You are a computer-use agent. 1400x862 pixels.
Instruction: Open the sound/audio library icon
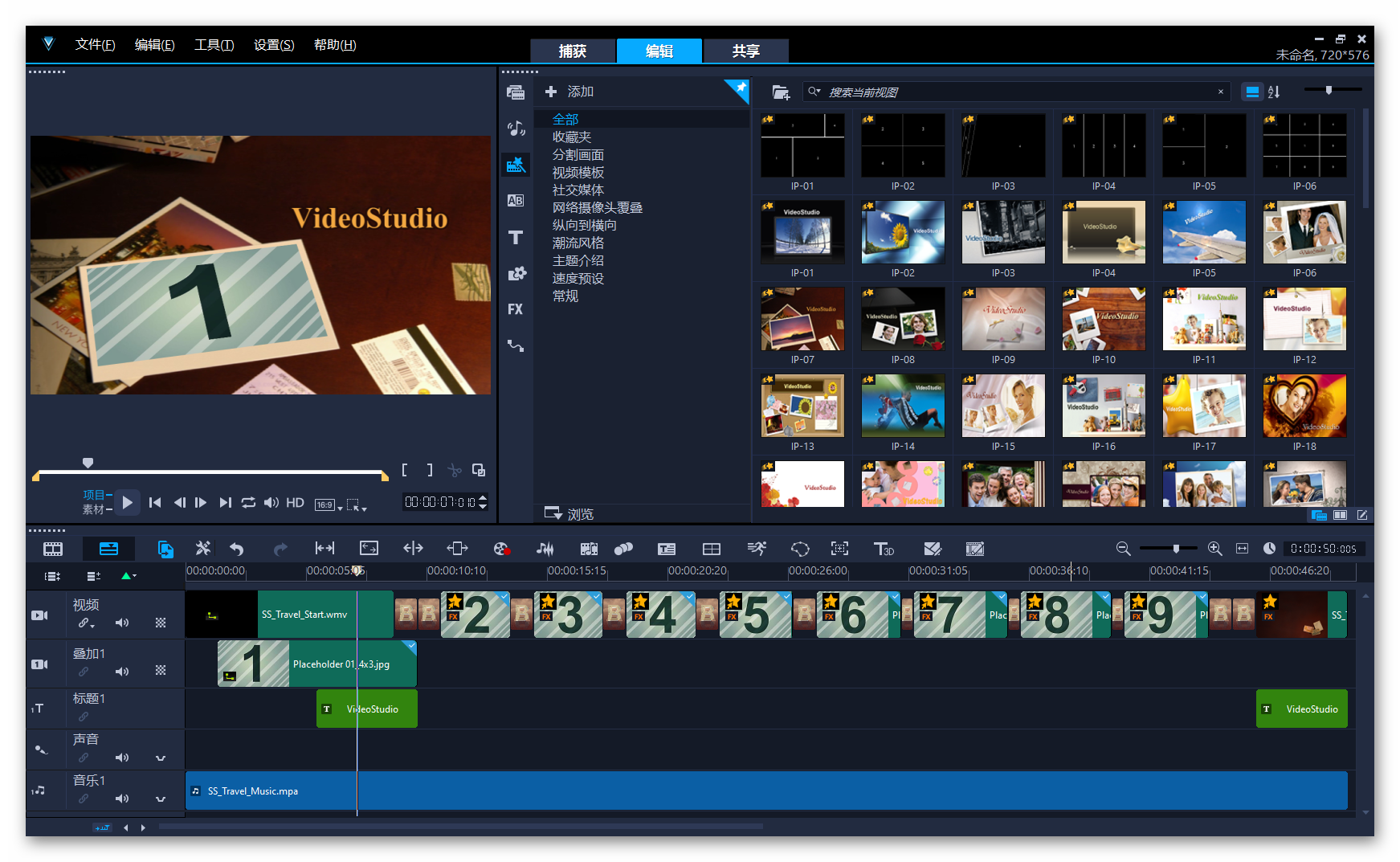pyautogui.click(x=516, y=129)
